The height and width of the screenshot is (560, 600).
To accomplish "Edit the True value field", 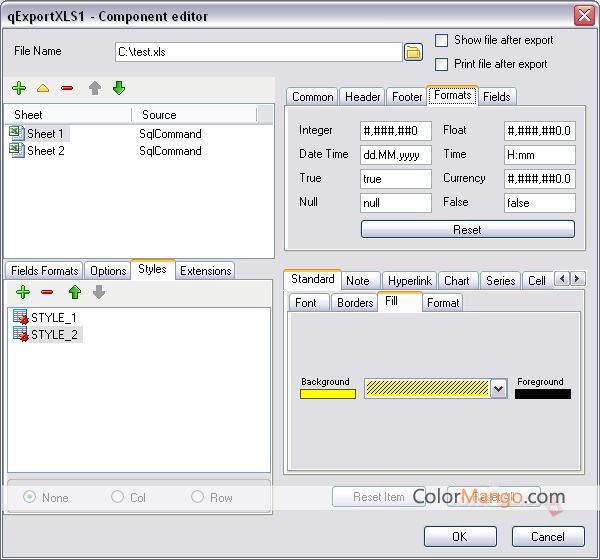I will click(x=396, y=179).
